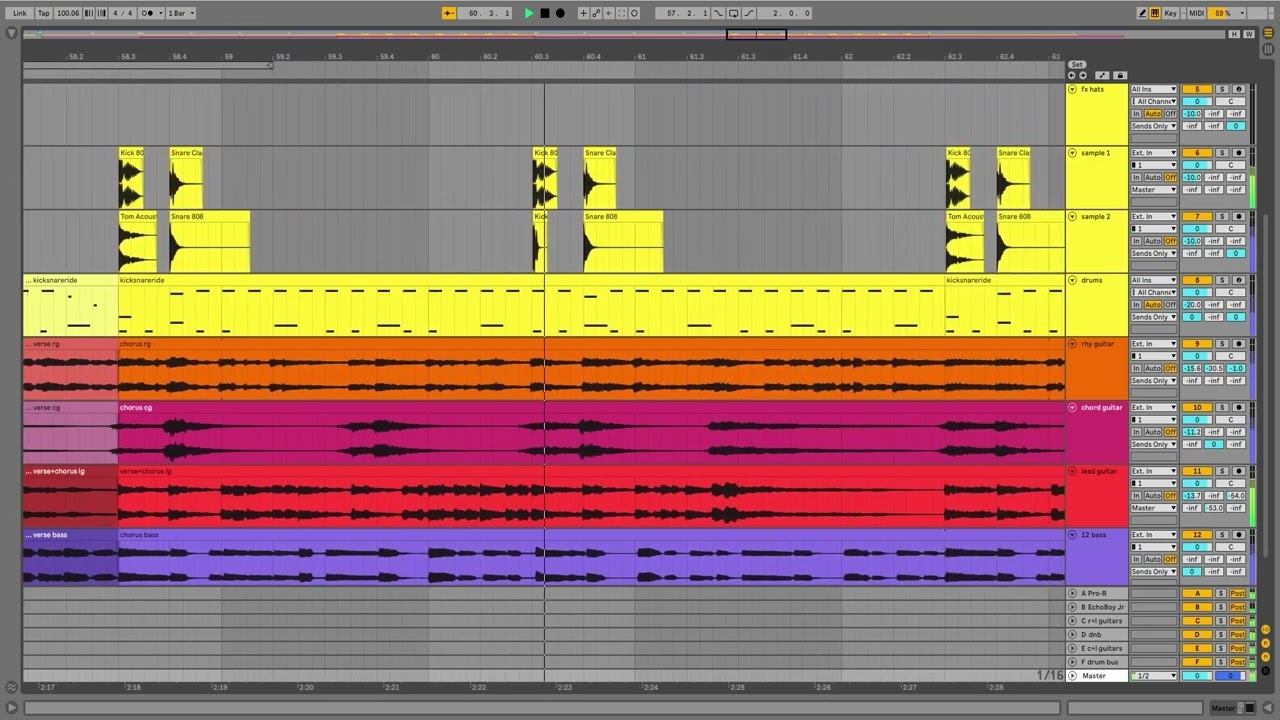Click the W optimize width button
Screen dimensions: 1280x720
(x=1249, y=34)
